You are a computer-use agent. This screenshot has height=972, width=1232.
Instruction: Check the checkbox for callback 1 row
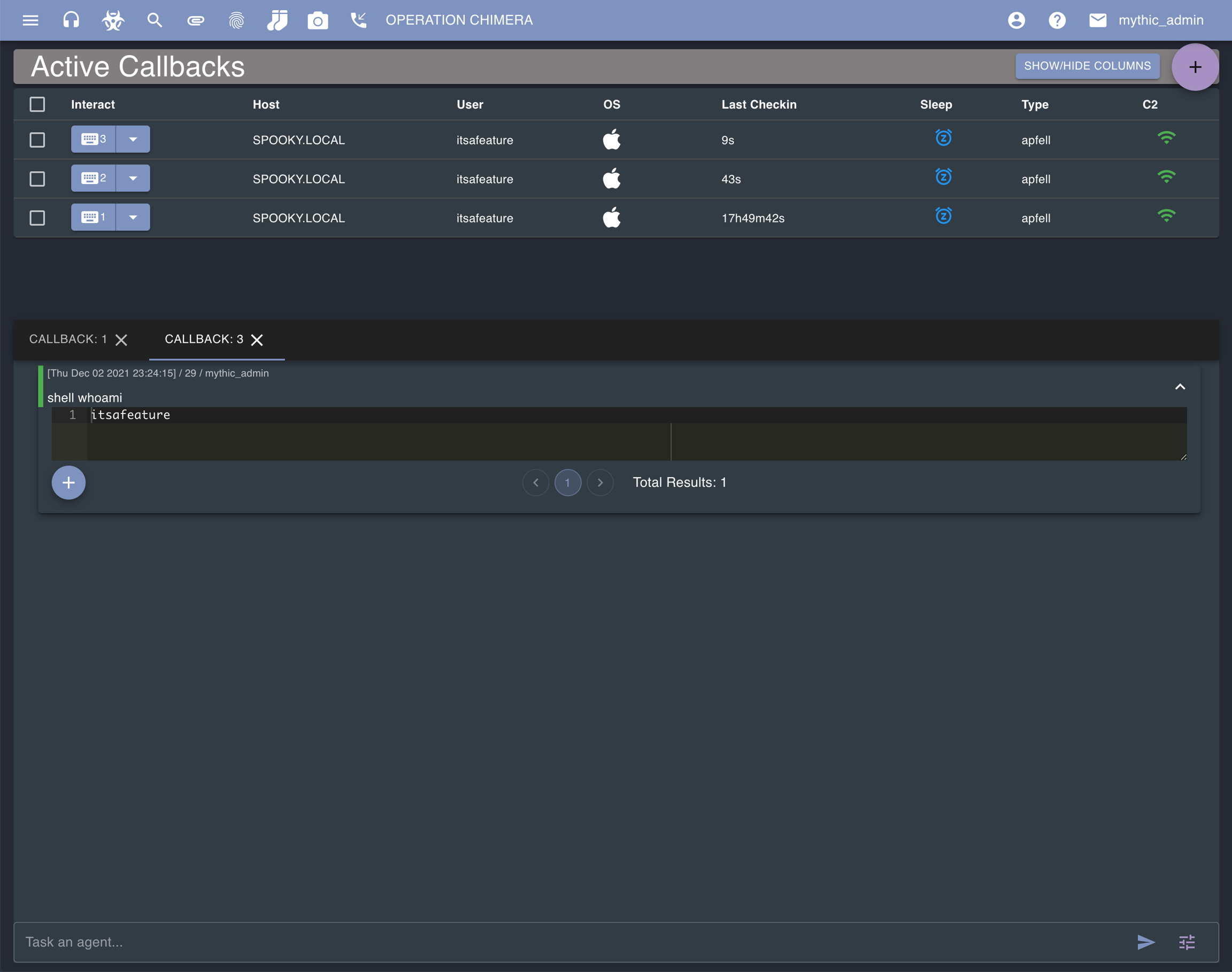click(37, 218)
